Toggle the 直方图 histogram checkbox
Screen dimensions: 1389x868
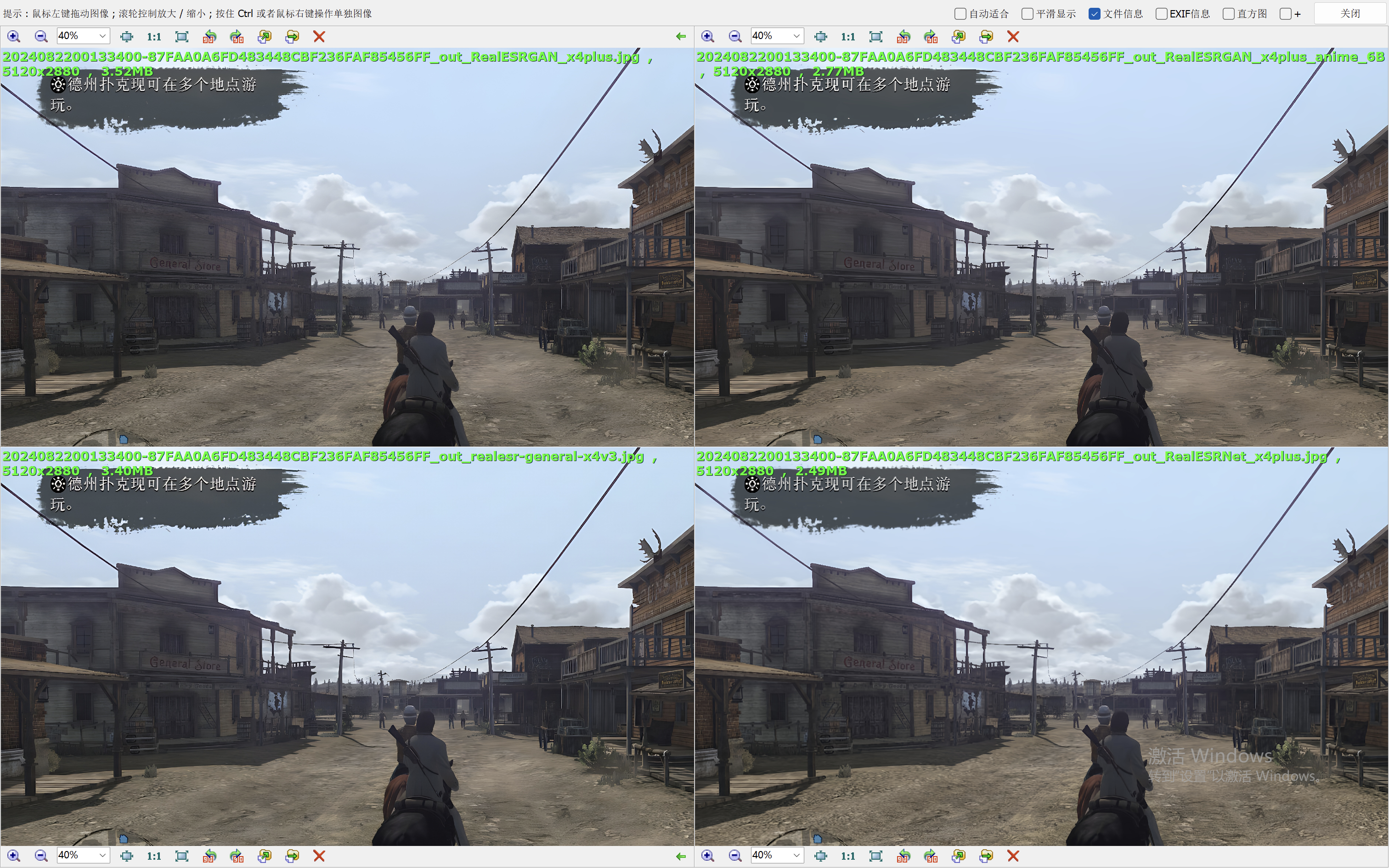1228,14
